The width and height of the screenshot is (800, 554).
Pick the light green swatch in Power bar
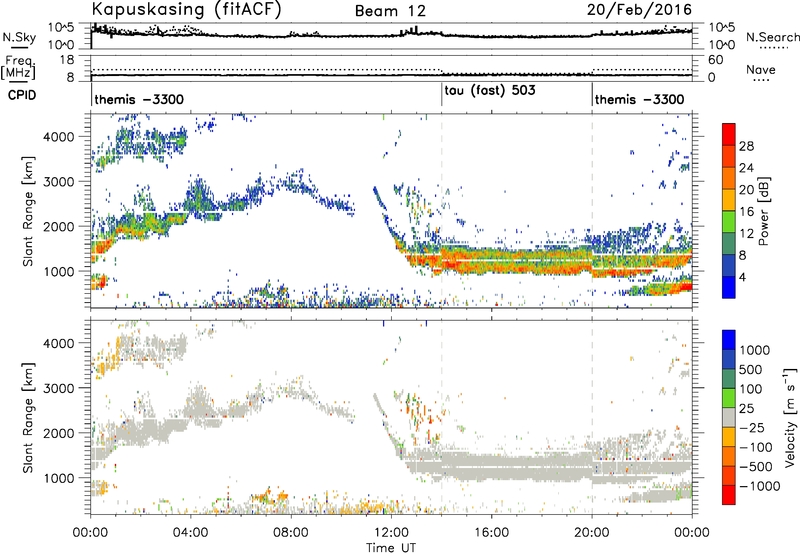tap(729, 222)
